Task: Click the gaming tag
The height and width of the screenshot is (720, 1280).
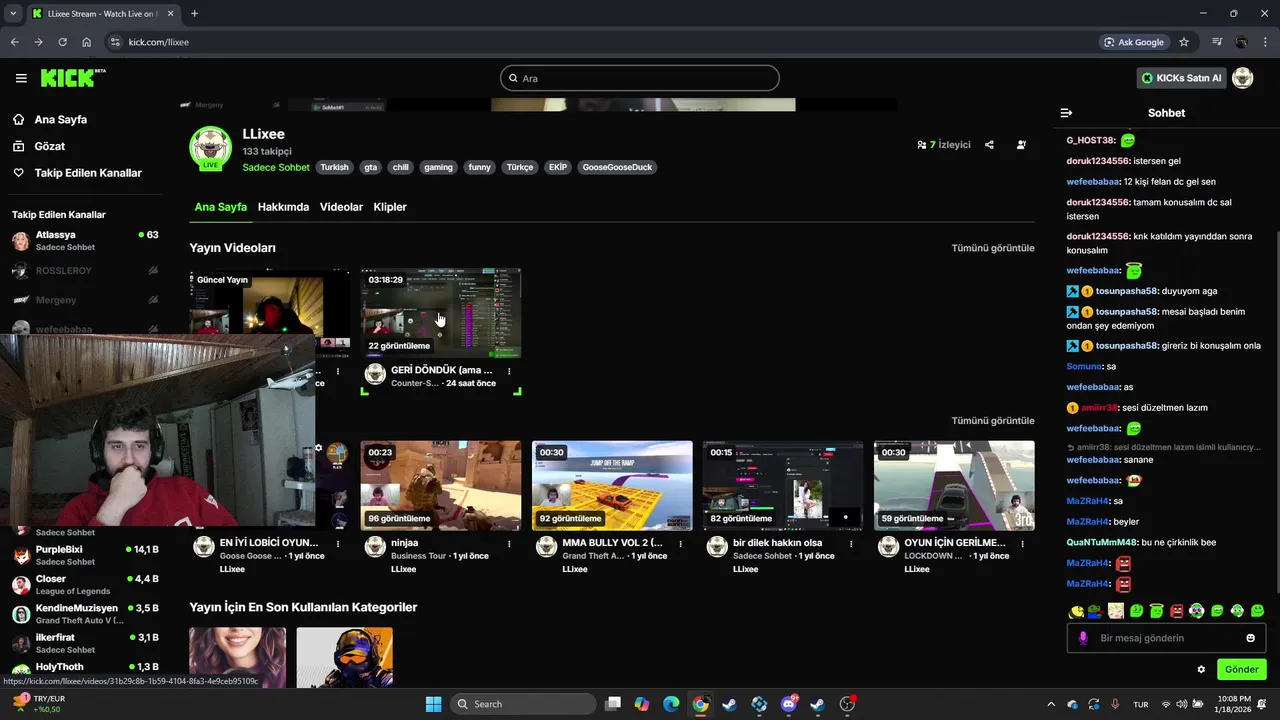Action: (438, 167)
